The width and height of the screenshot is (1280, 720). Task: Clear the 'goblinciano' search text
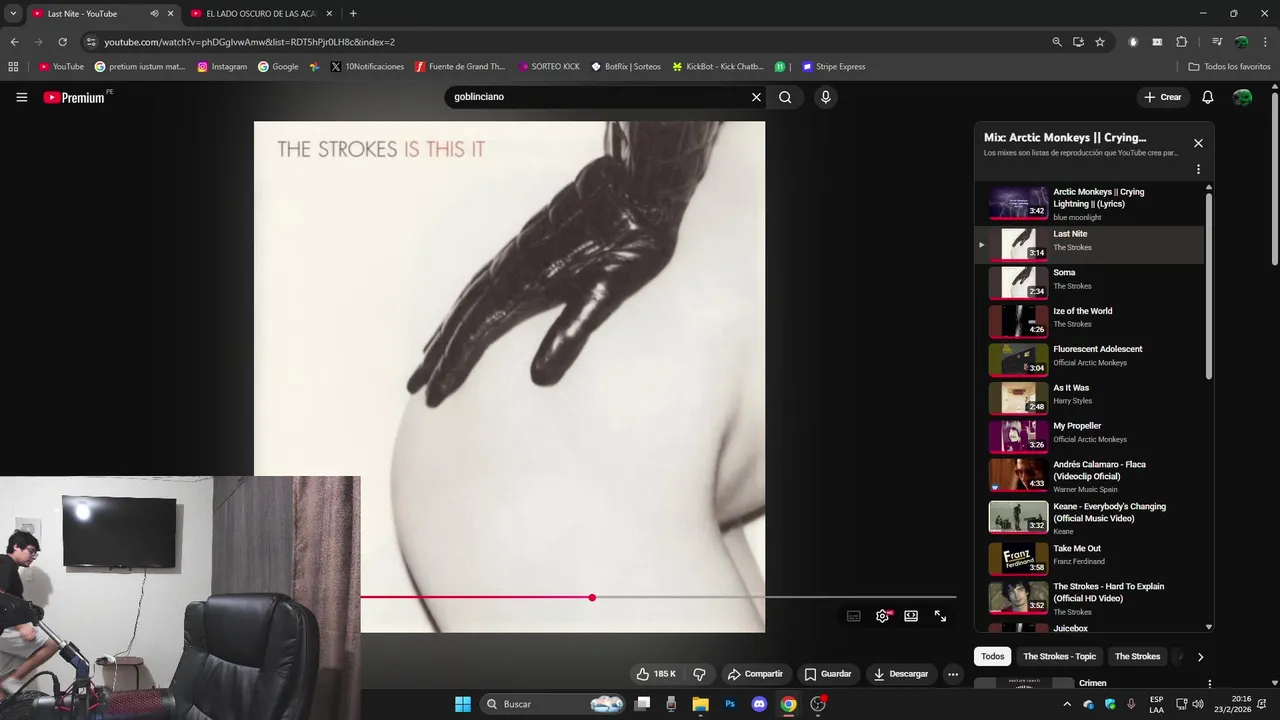pos(756,97)
